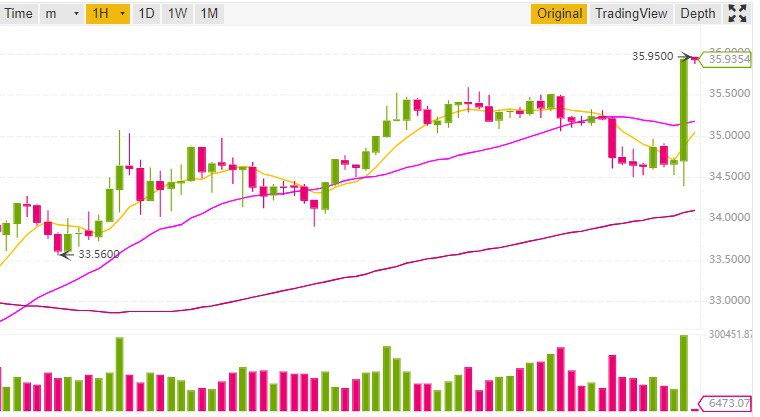Click the tall green latest candlestick
This screenshot has height=417, width=760.
[684, 110]
